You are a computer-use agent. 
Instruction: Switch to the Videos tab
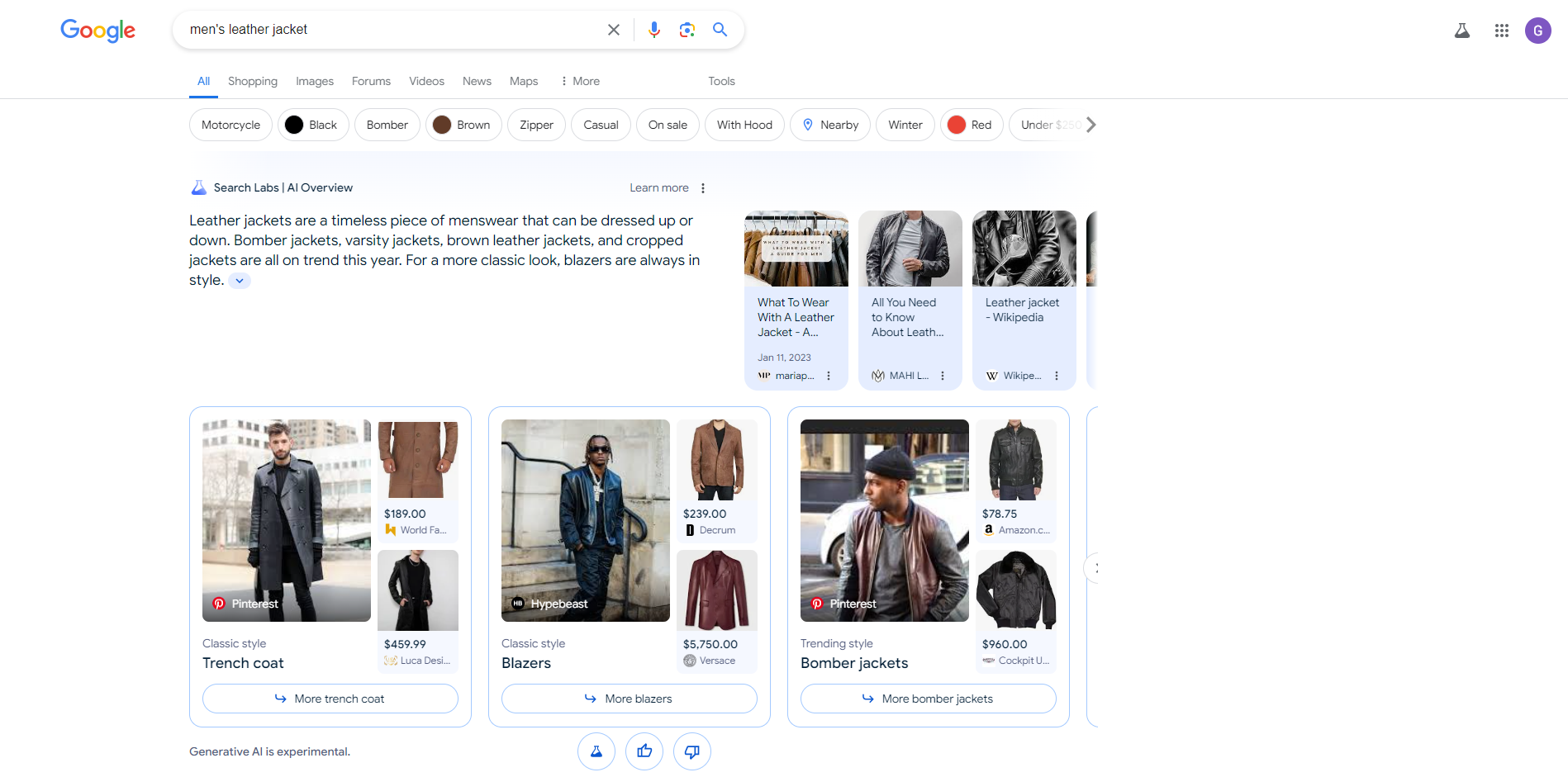(426, 81)
